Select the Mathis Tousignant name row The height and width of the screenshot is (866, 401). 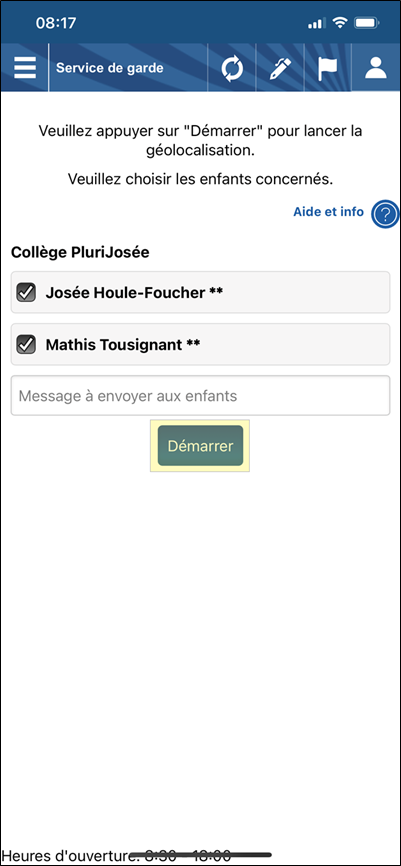(x=200, y=345)
